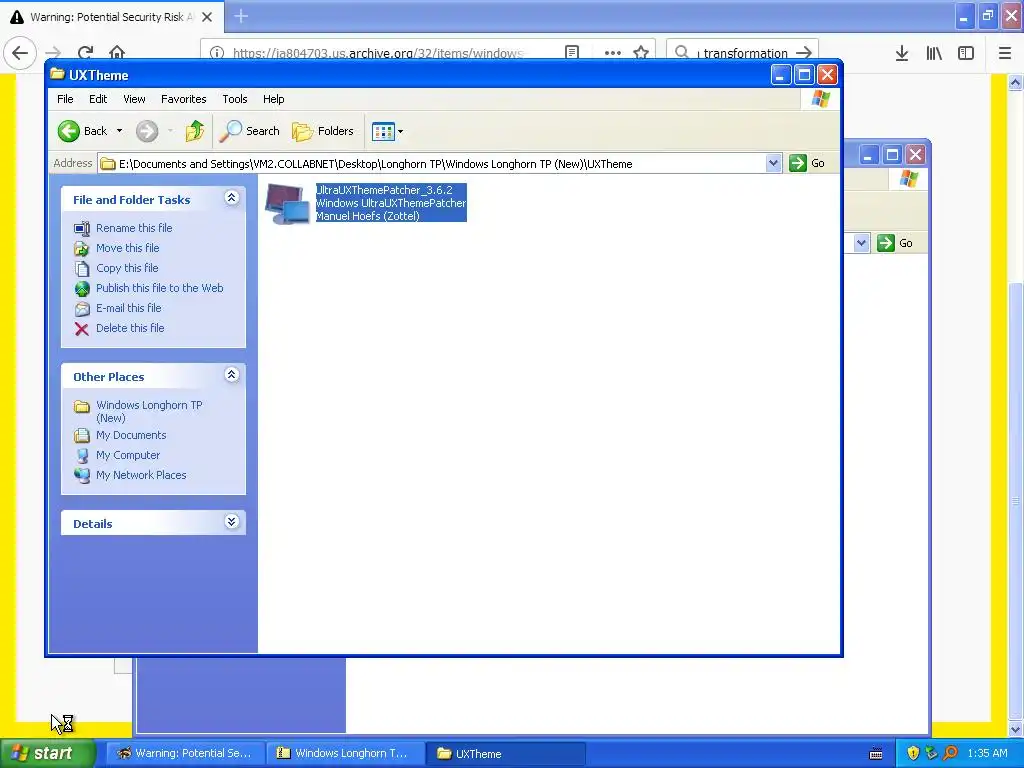Image resolution: width=1024 pixels, height=768 pixels.
Task: Click E-mail this file
Action: [x=128, y=308]
